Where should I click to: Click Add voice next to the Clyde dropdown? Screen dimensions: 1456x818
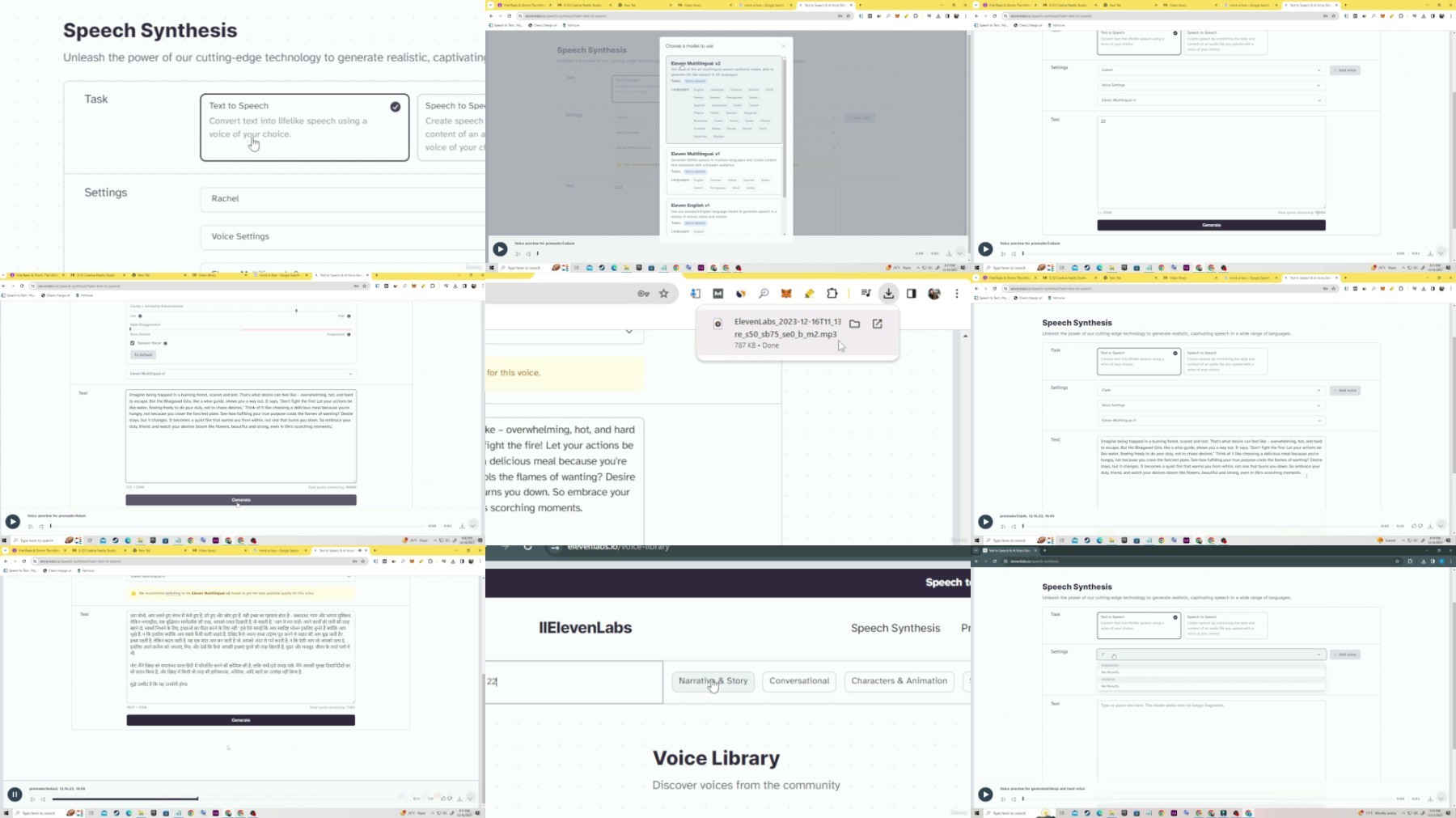pyautogui.click(x=1345, y=390)
